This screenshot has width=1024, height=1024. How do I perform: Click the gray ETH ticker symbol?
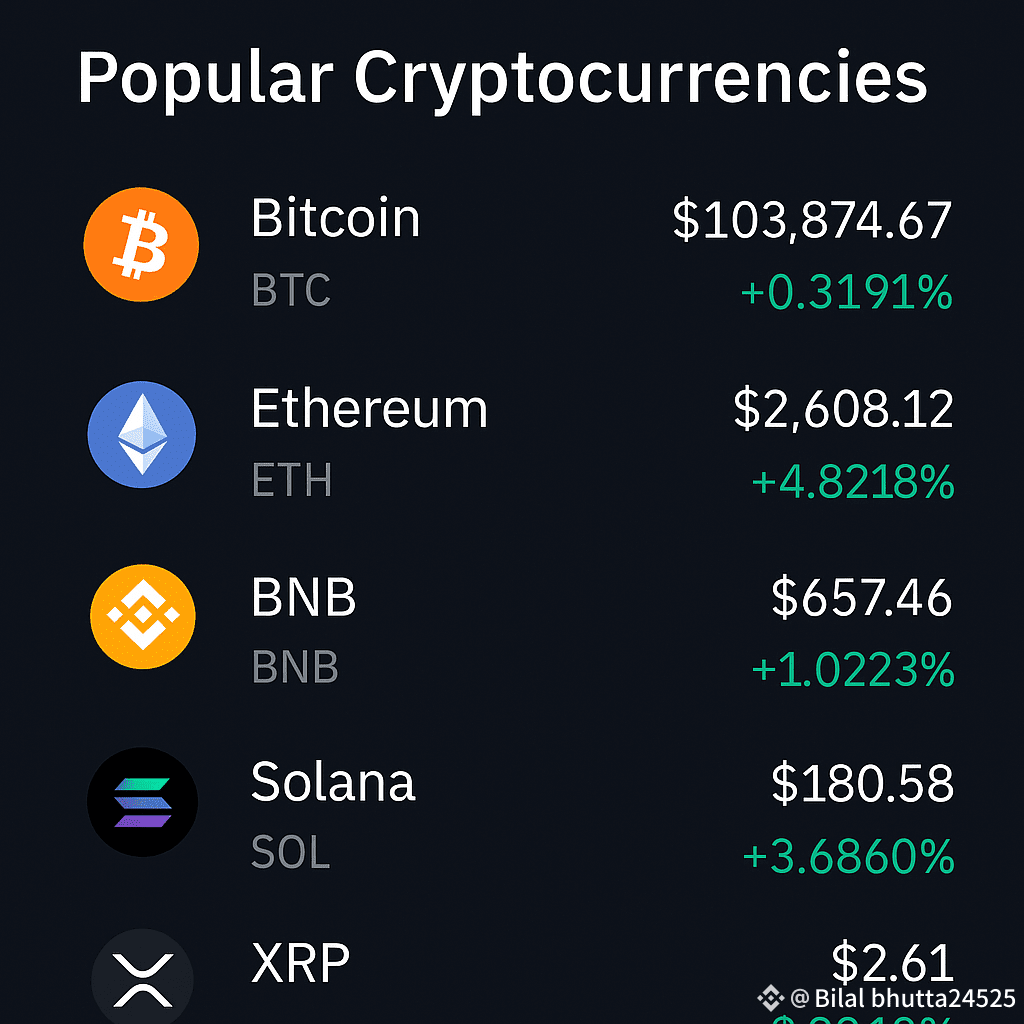pyautogui.click(x=291, y=481)
